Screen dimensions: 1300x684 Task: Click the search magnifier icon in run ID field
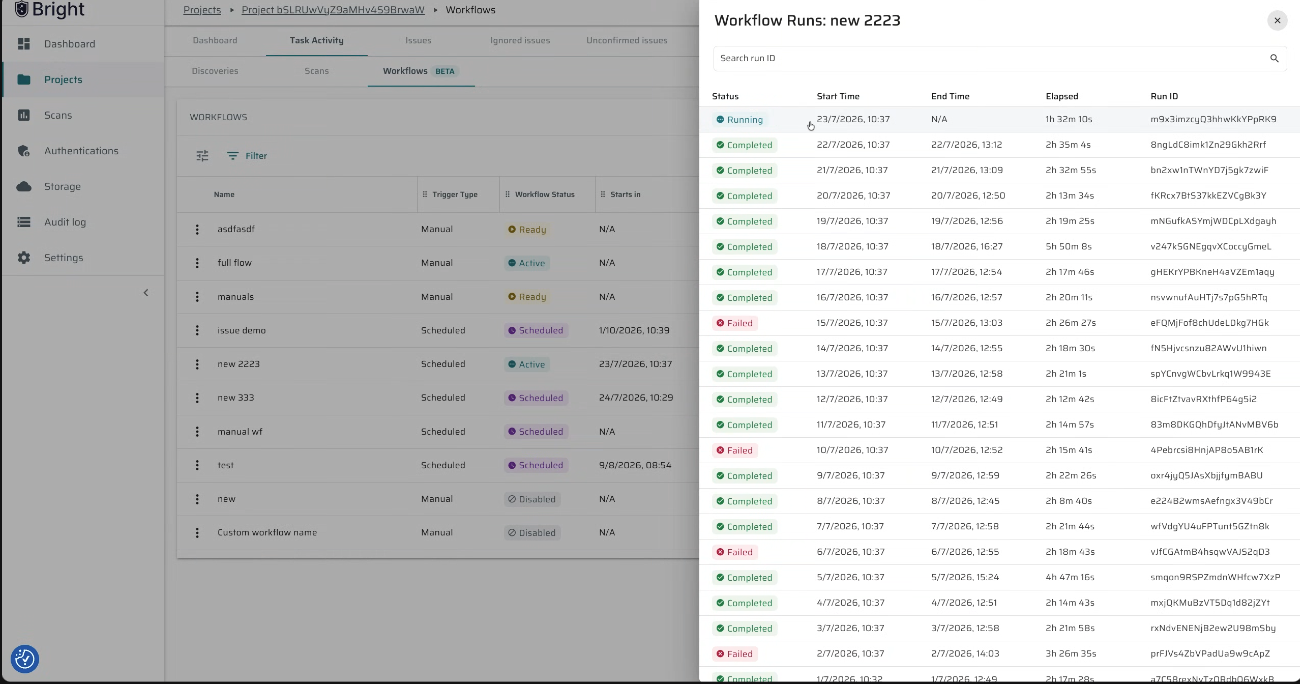pyautogui.click(x=1274, y=58)
